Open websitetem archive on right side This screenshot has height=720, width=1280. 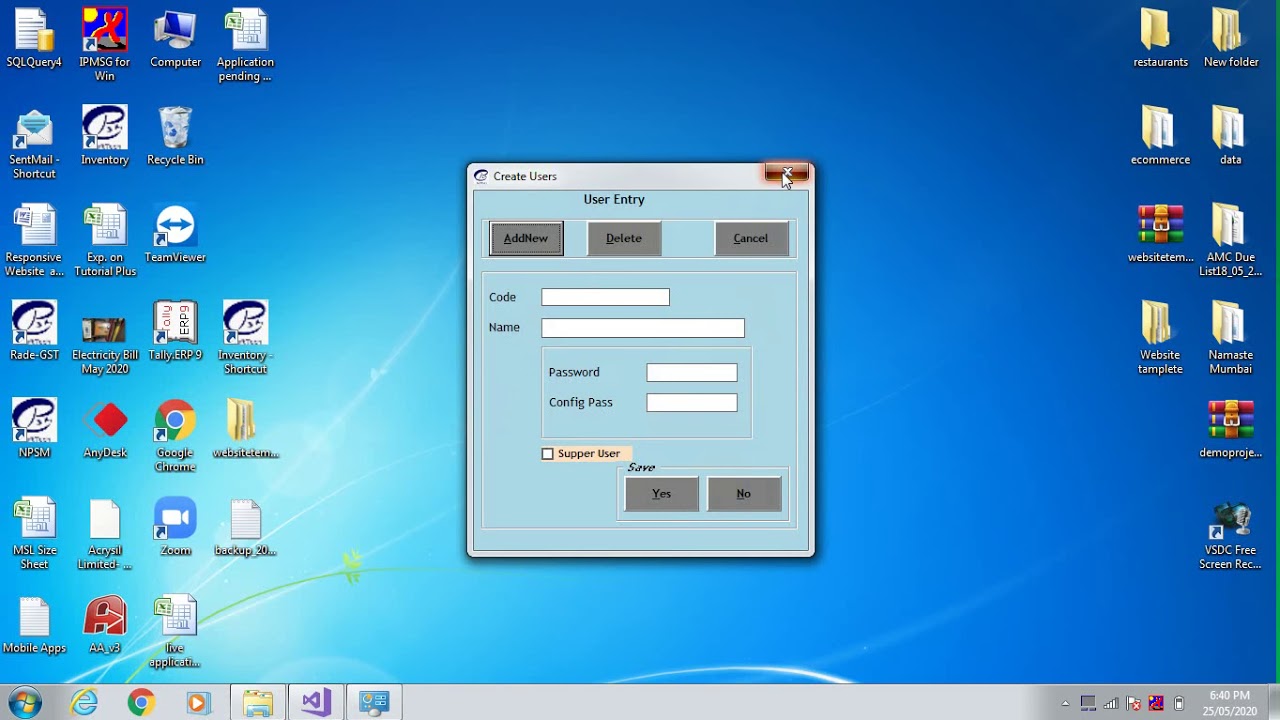[x=1160, y=234]
